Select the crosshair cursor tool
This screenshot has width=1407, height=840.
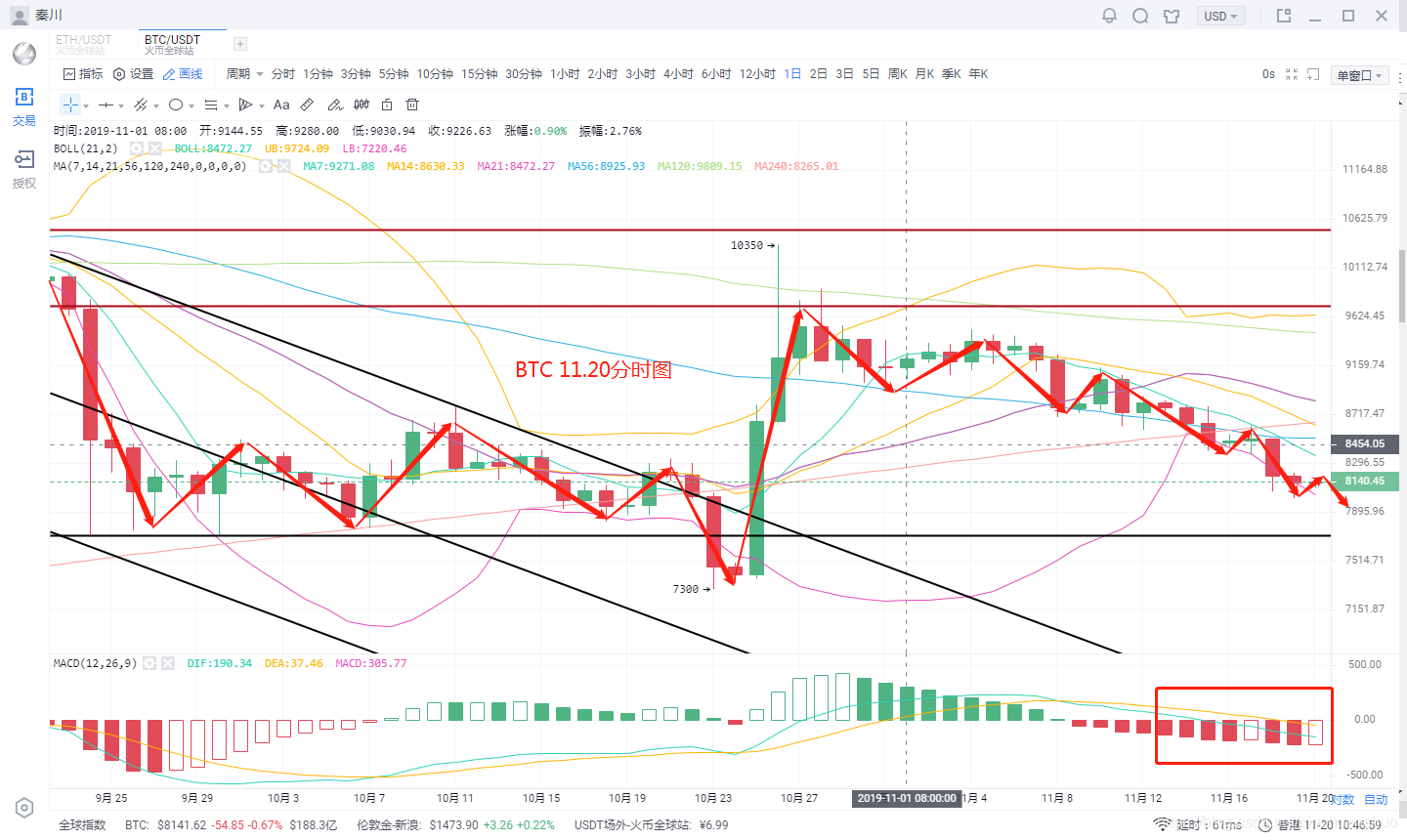pyautogui.click(x=70, y=105)
